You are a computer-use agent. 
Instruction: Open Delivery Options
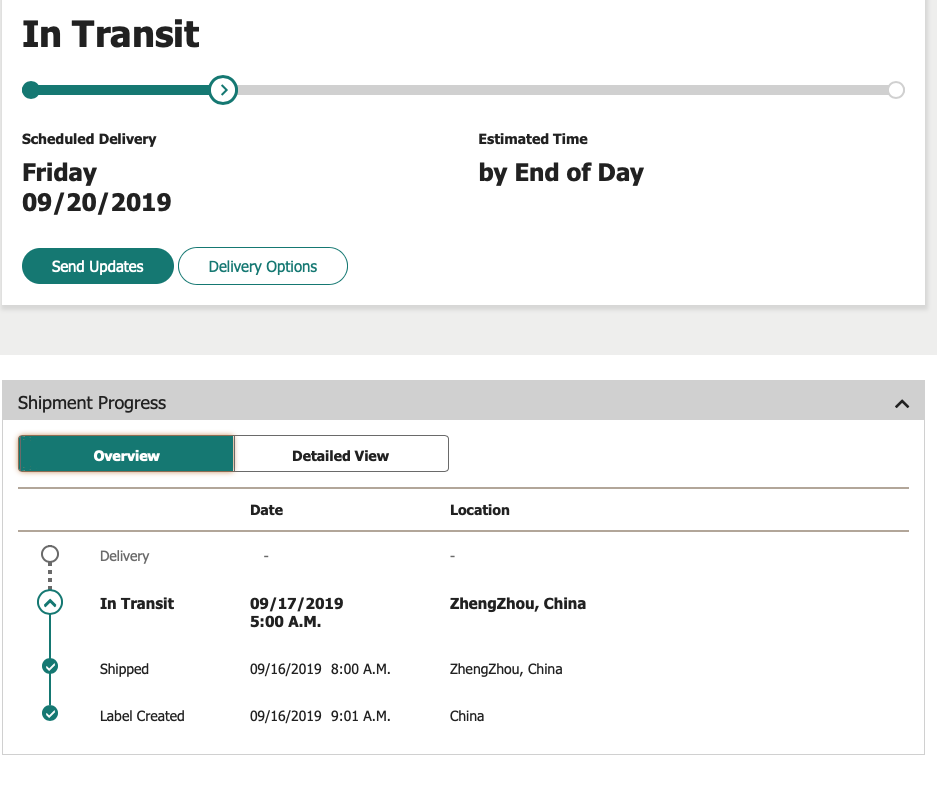click(x=263, y=266)
